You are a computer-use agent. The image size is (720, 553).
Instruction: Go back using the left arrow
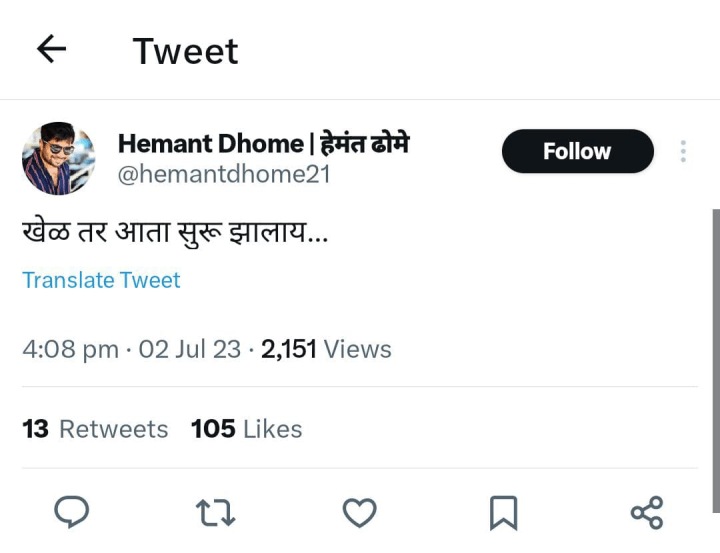point(51,49)
